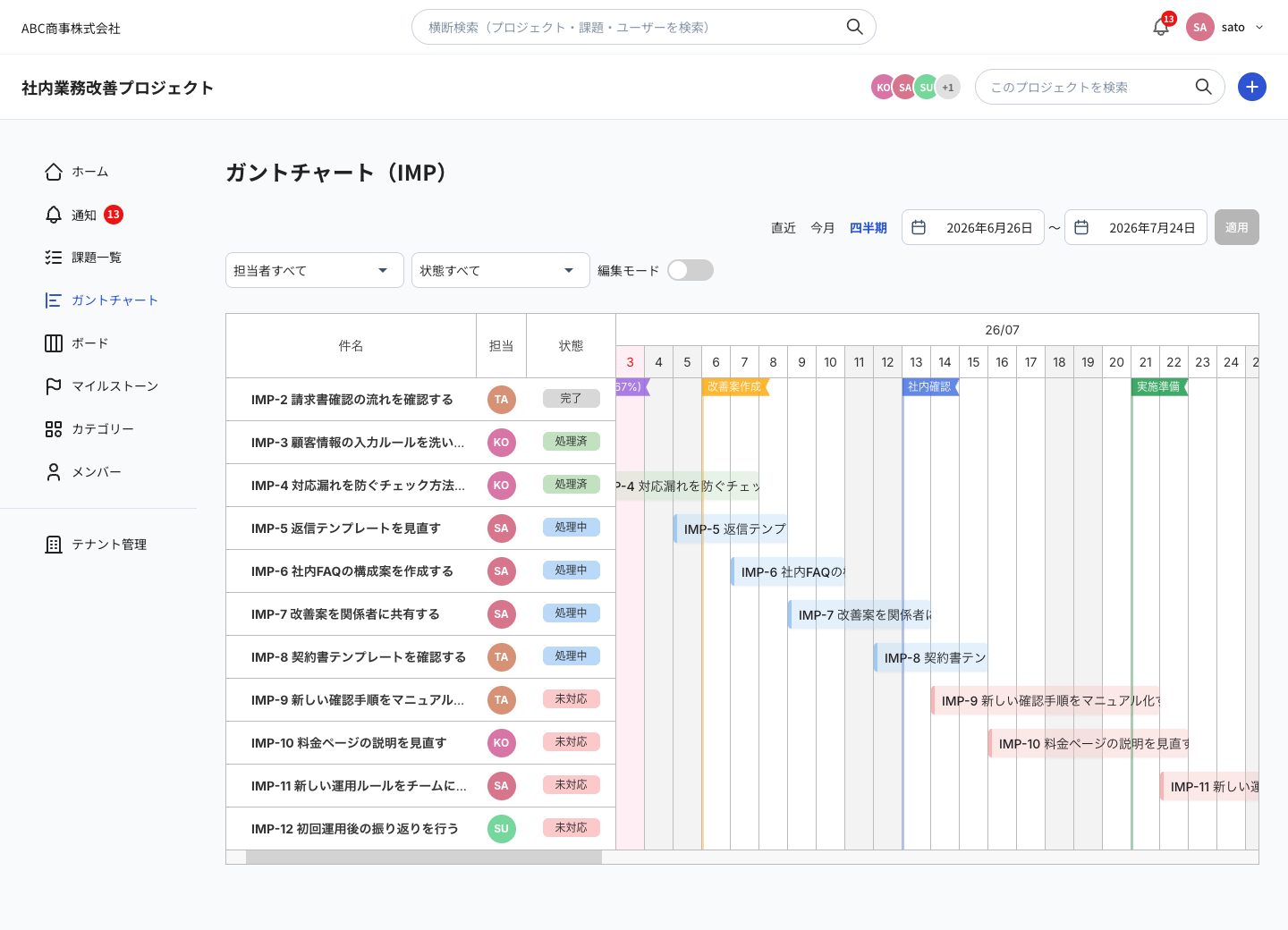
Task: Click the 改善案作成 milestone marker
Action: (735, 387)
